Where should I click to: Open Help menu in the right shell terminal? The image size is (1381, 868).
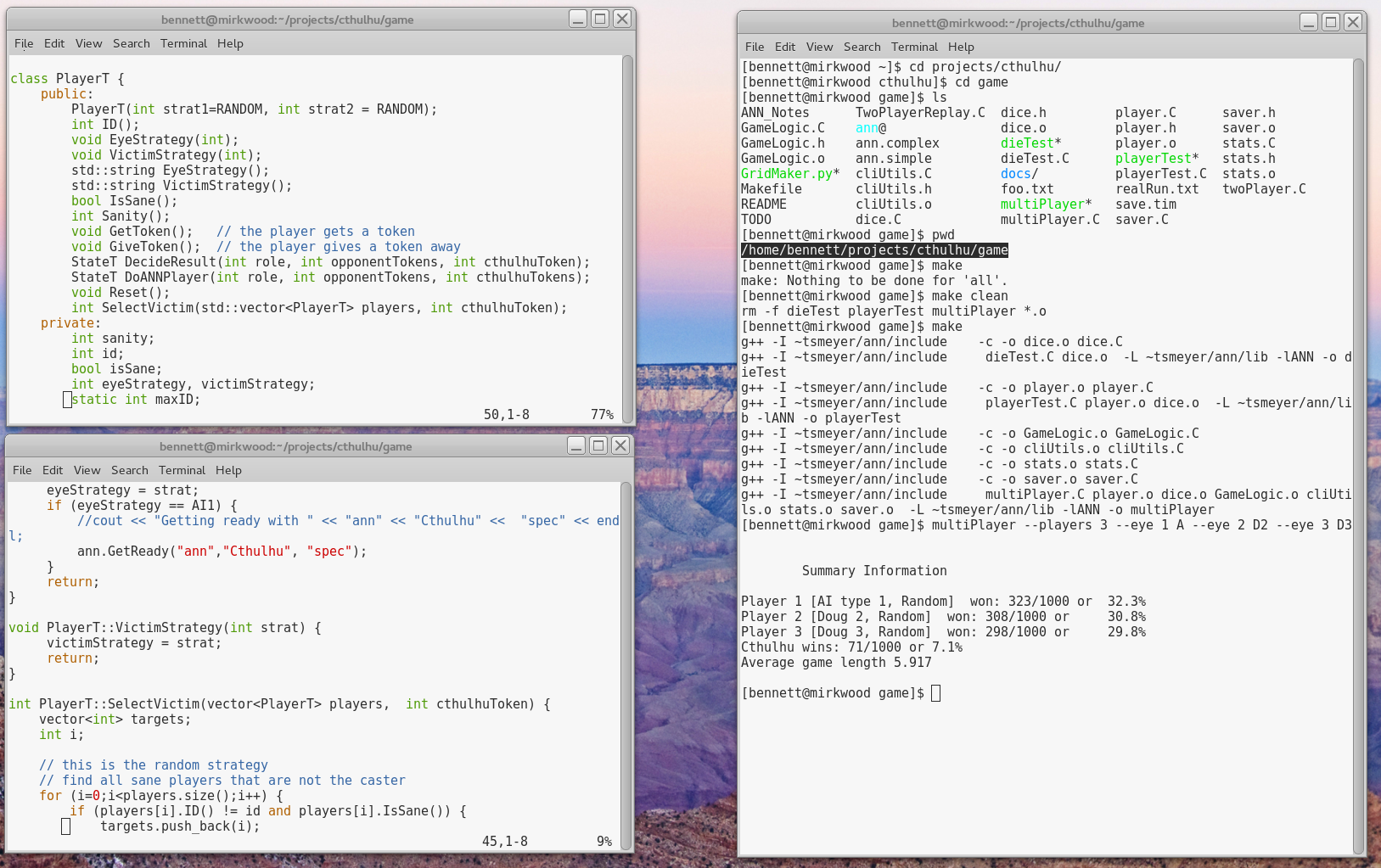pos(961,47)
